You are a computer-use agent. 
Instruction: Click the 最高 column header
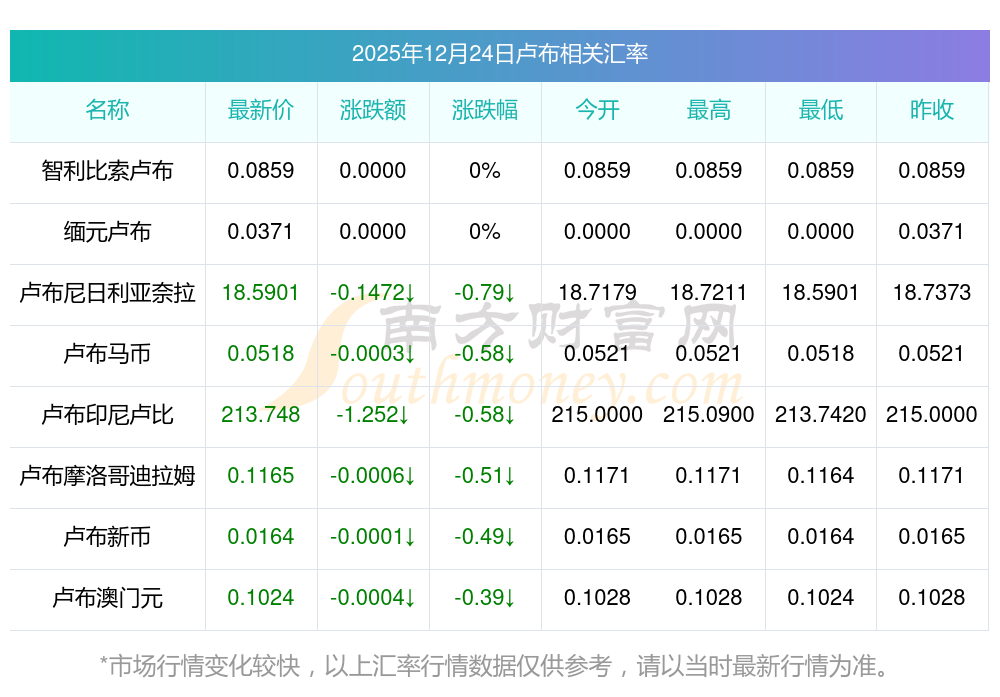709,110
